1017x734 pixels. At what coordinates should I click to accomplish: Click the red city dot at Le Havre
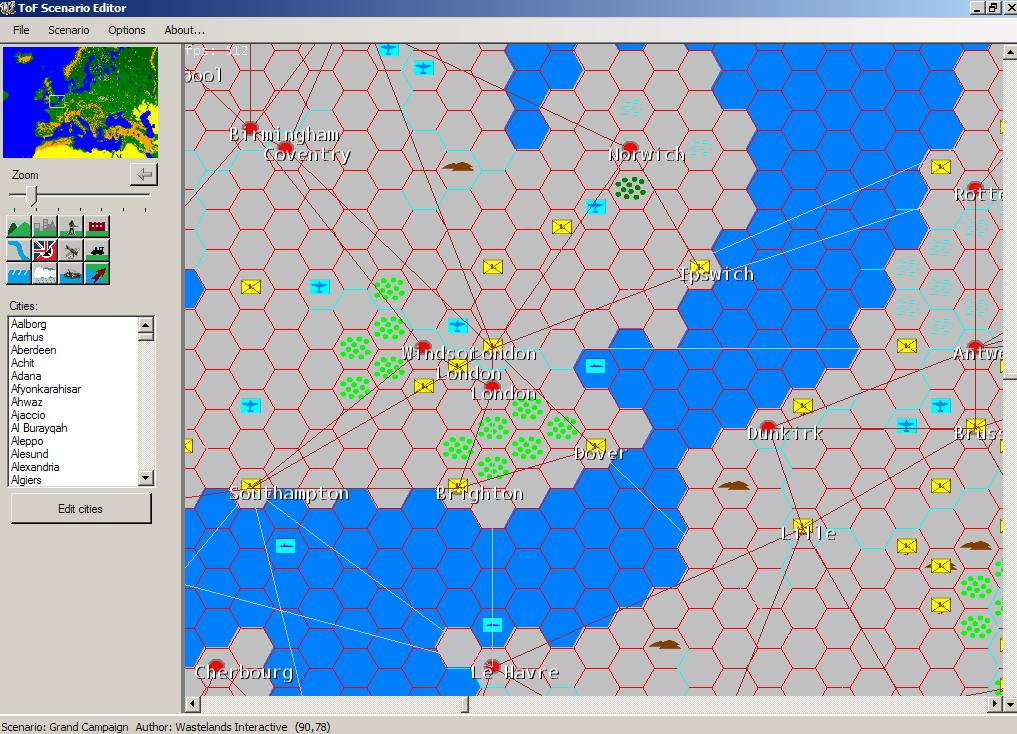click(x=492, y=666)
